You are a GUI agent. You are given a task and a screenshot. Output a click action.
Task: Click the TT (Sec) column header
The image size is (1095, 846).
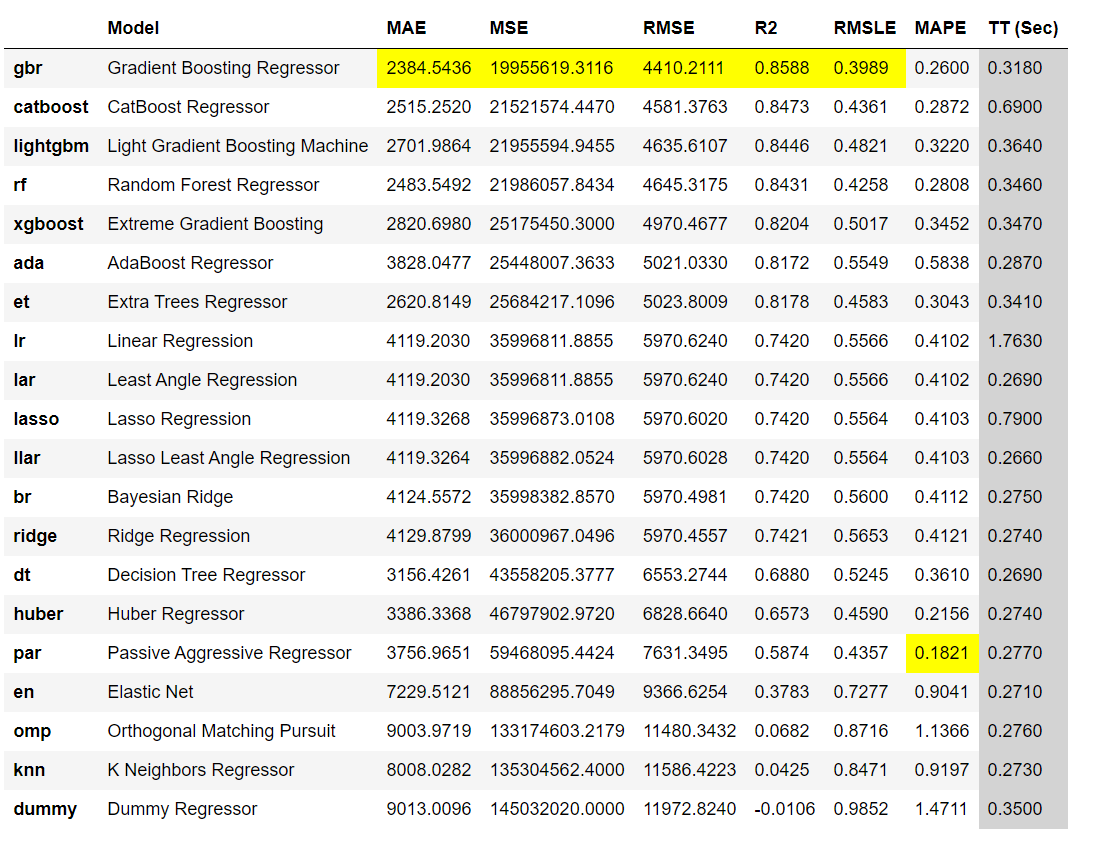(1023, 28)
